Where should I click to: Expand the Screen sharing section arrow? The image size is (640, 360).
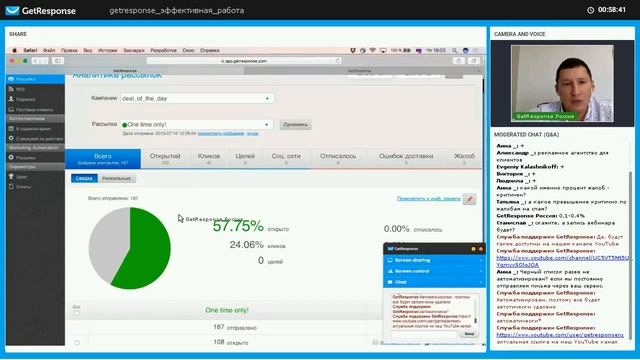[481, 260]
